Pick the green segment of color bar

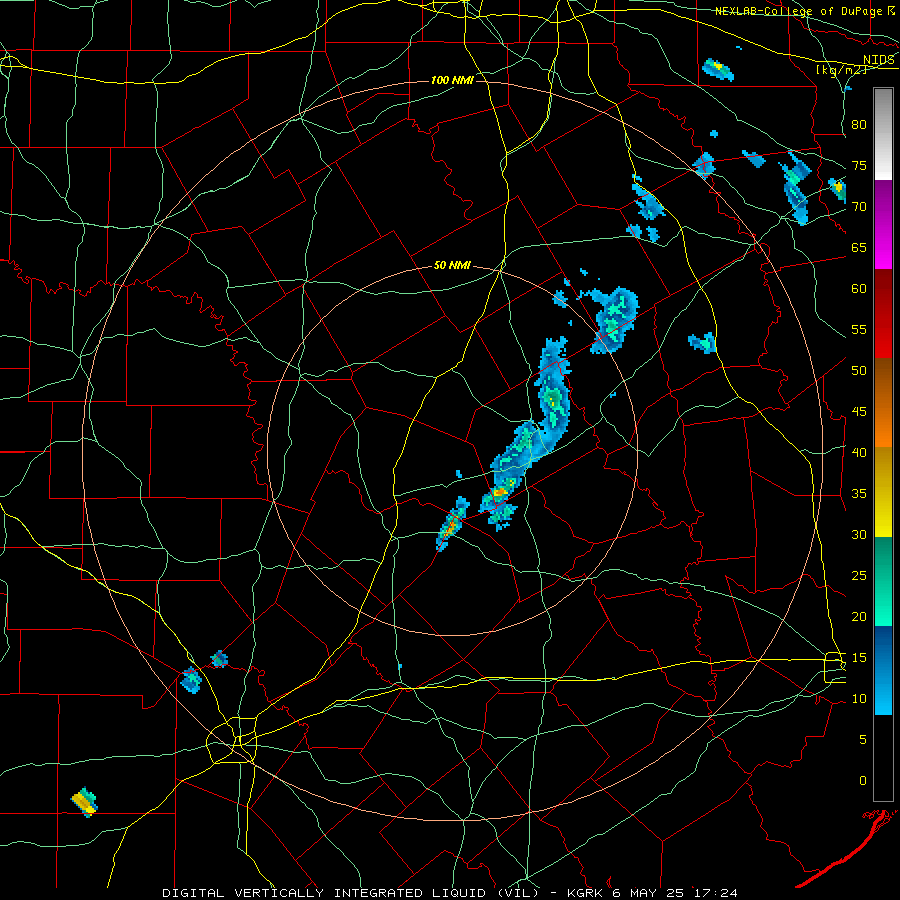pyautogui.click(x=883, y=581)
